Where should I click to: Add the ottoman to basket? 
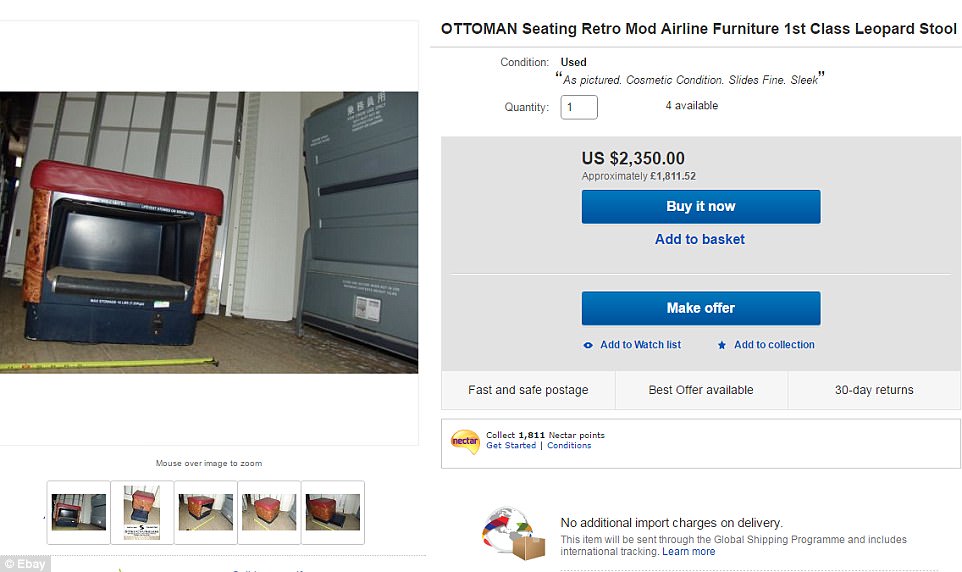(x=700, y=239)
